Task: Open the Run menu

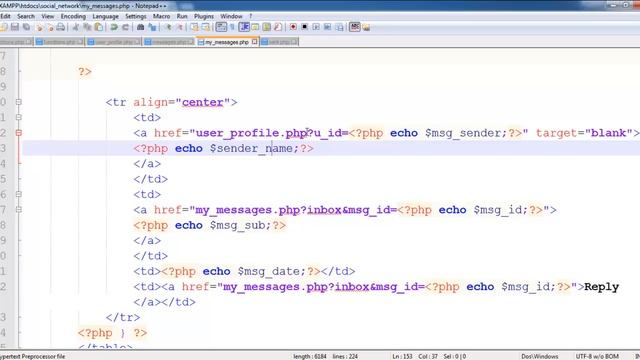Action: pyautogui.click(x=182, y=16)
